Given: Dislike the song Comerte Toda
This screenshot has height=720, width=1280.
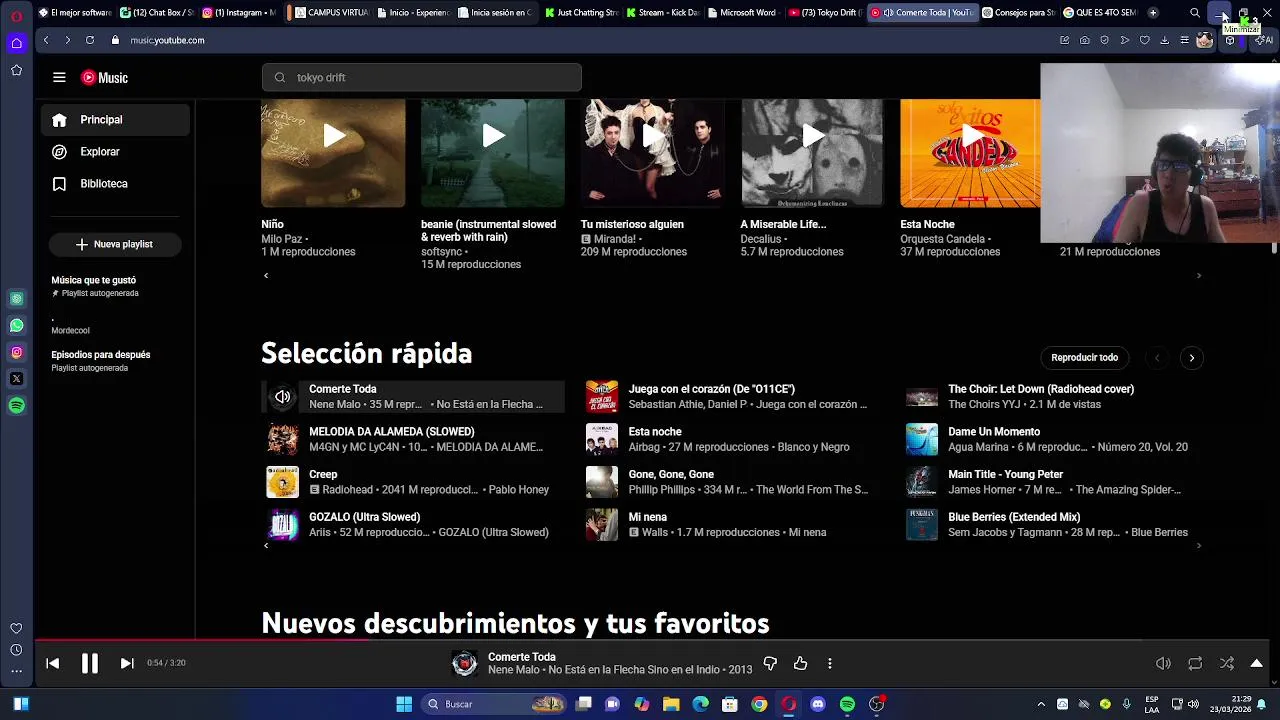Looking at the screenshot, I should [770, 663].
